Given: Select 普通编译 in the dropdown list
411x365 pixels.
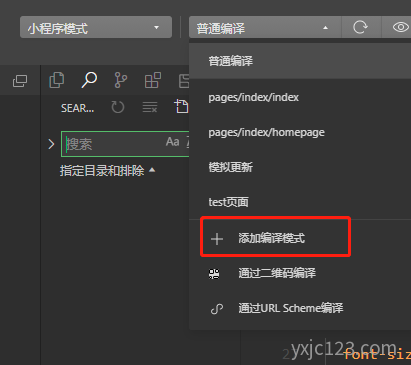Looking at the screenshot, I should click(300, 61).
